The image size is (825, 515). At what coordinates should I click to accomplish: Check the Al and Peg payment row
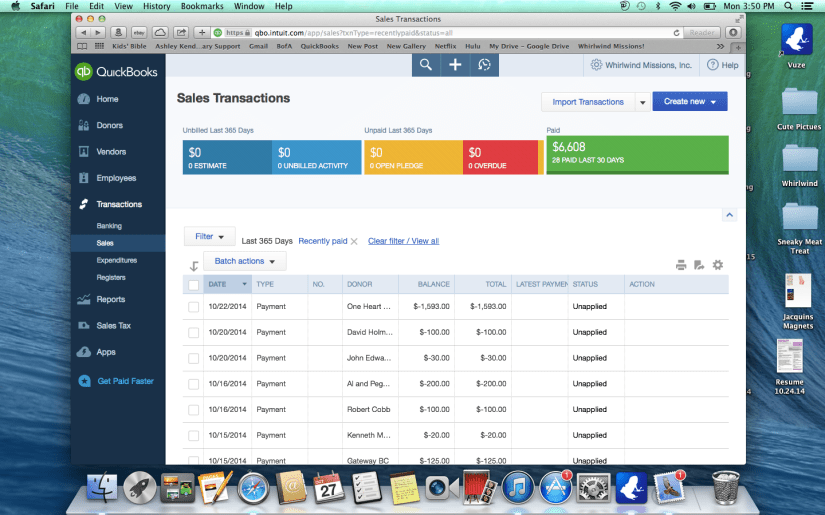193,384
